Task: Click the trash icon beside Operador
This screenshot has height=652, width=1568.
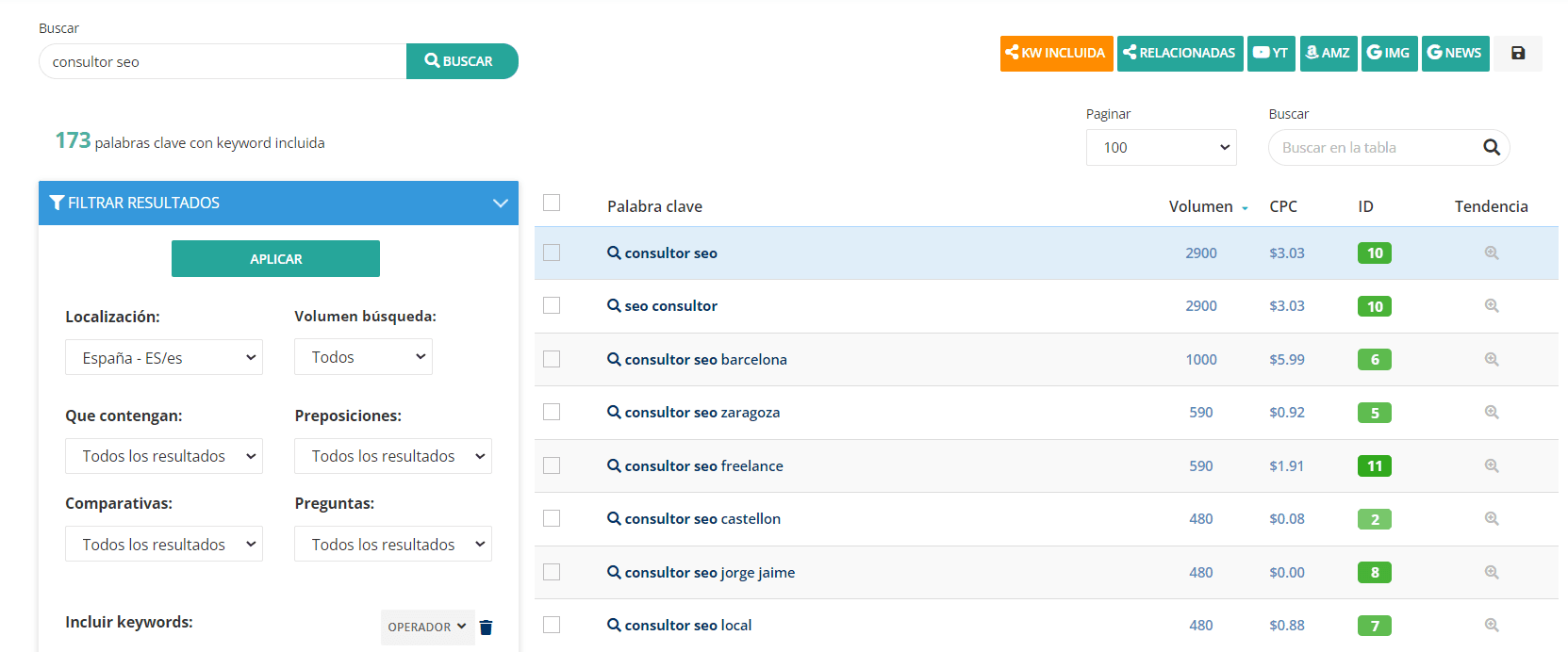Action: (486, 628)
